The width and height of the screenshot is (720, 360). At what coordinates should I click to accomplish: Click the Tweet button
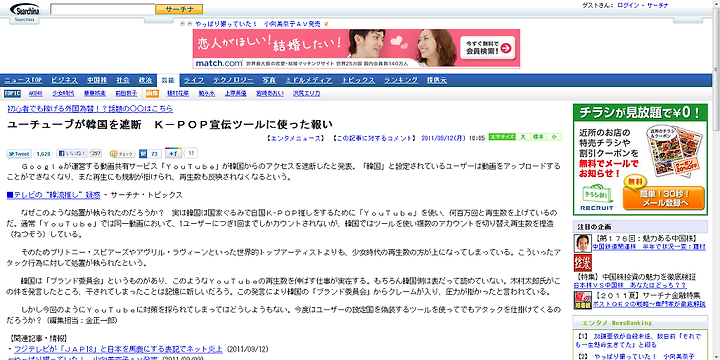point(19,154)
